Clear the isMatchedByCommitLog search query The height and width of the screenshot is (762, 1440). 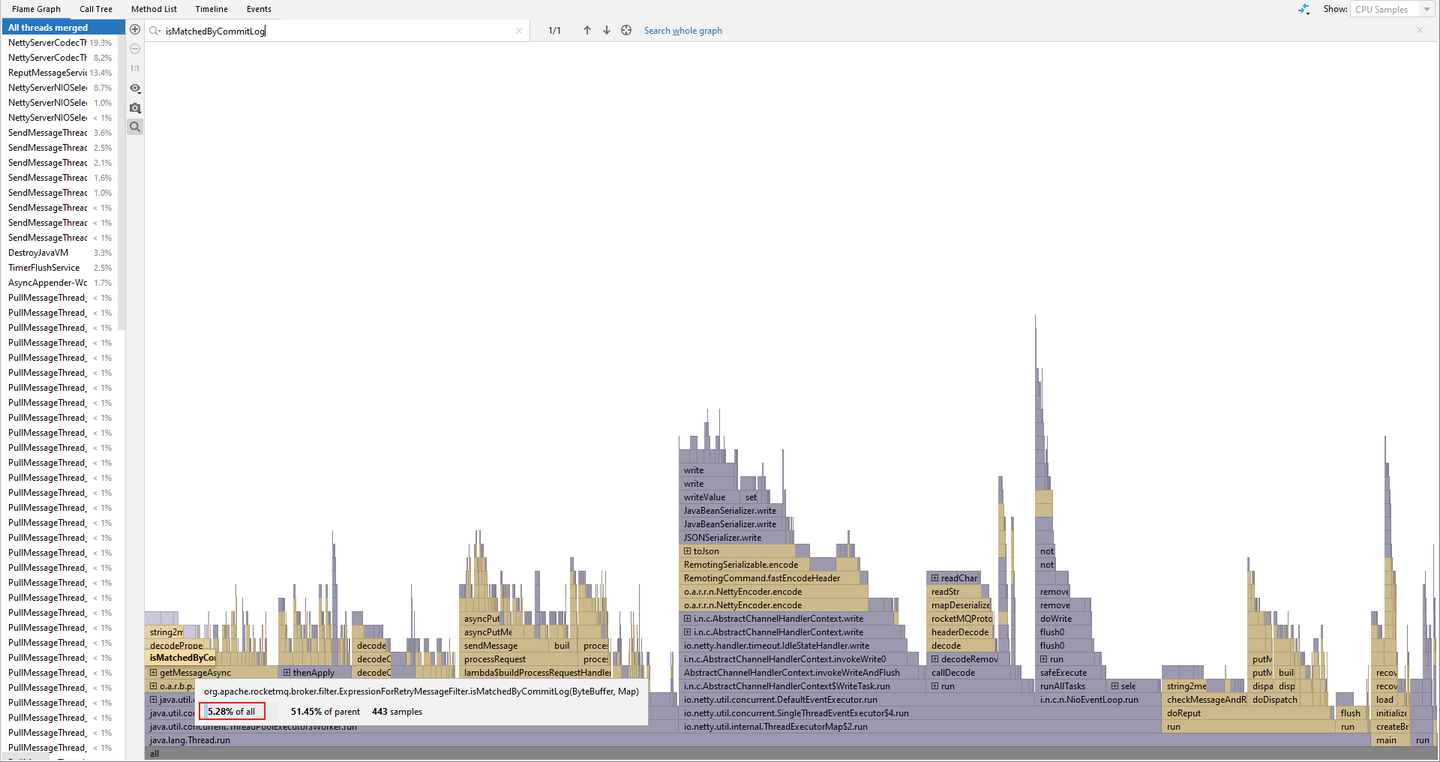[x=519, y=30]
